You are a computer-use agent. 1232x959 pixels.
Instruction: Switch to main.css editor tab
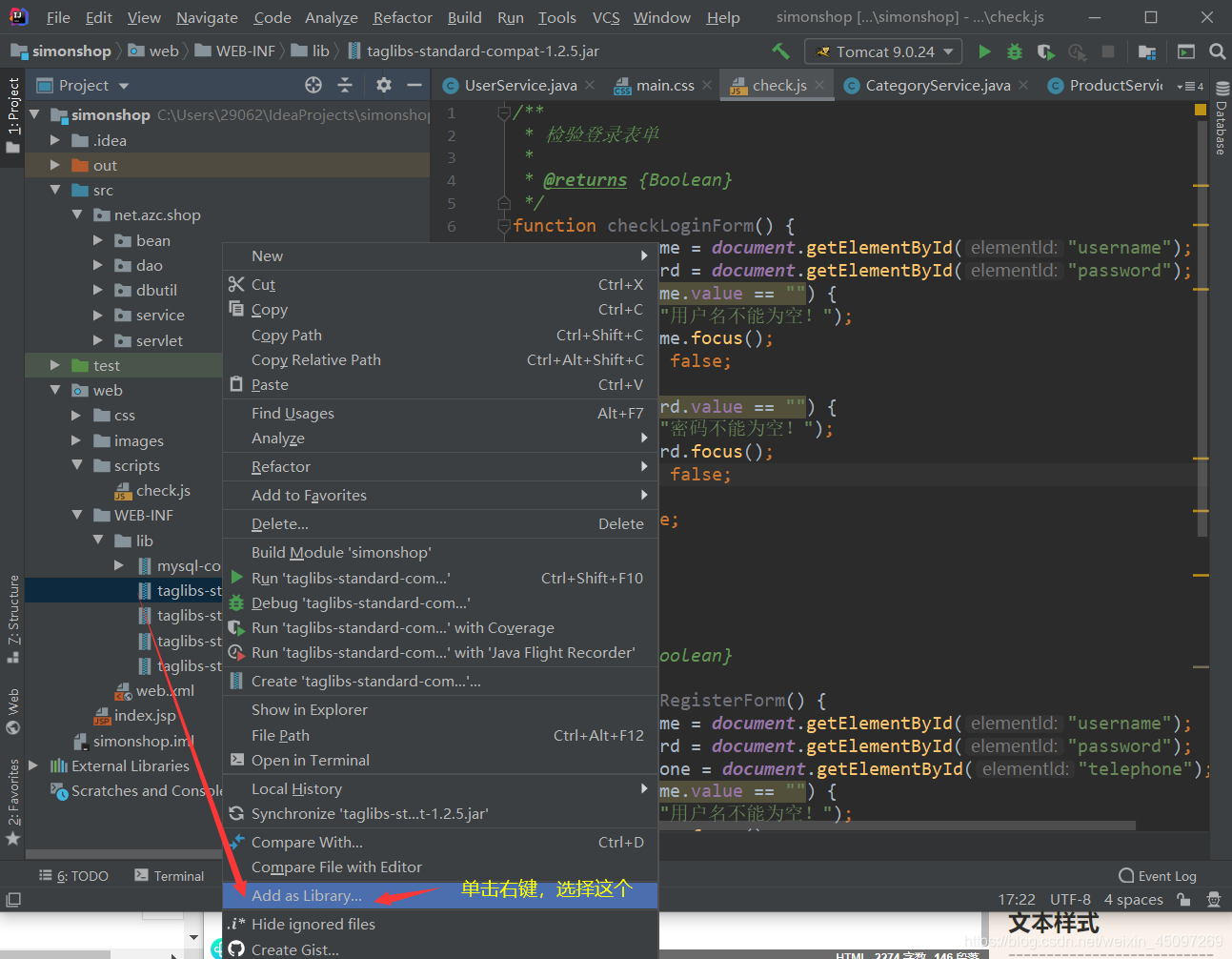click(665, 85)
